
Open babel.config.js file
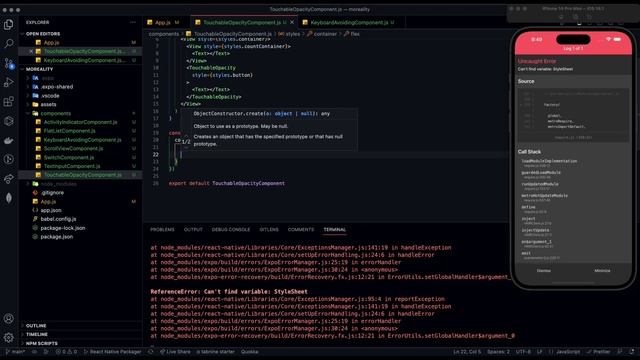58,219
